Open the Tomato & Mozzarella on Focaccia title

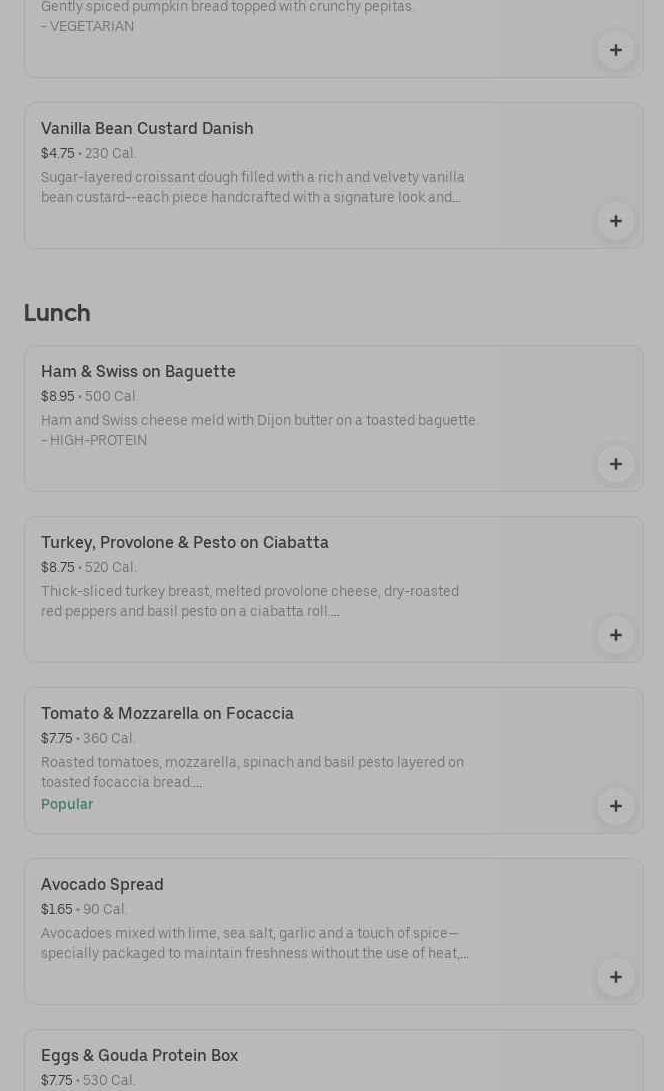point(167,714)
